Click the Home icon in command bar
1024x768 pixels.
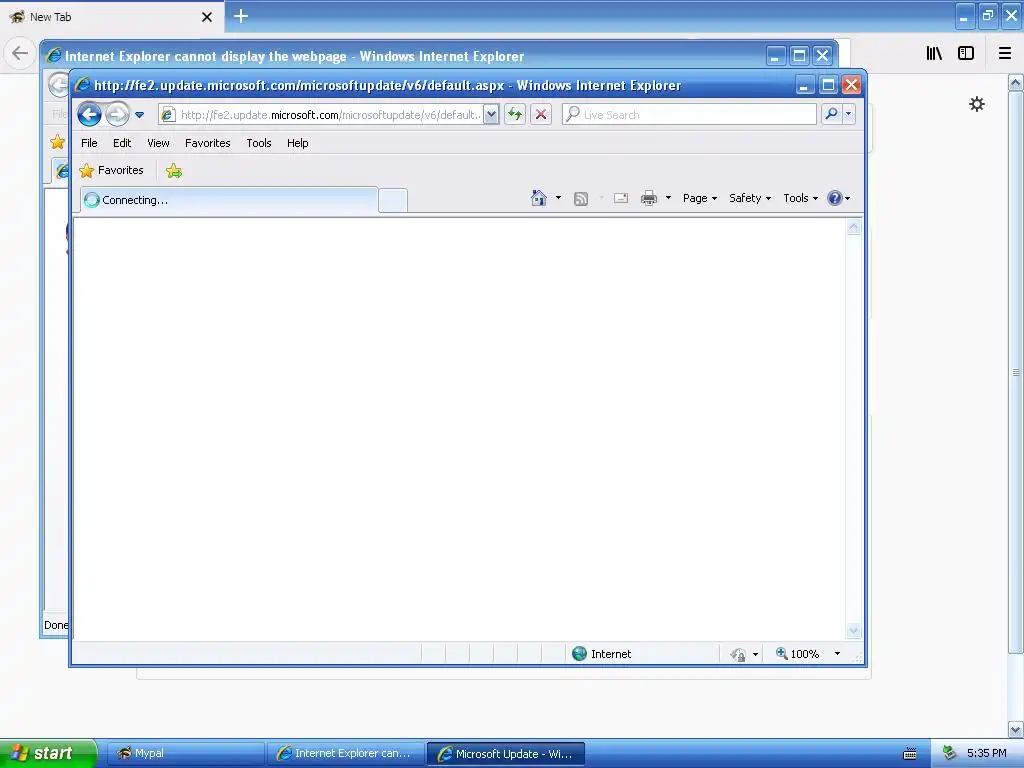click(x=539, y=198)
